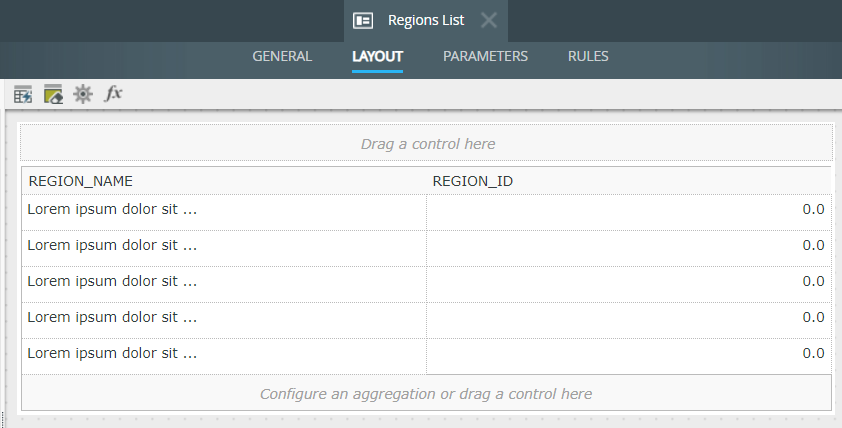842x428 pixels.
Task: Click the 'Configure an aggregation' footer area
Action: (426, 393)
